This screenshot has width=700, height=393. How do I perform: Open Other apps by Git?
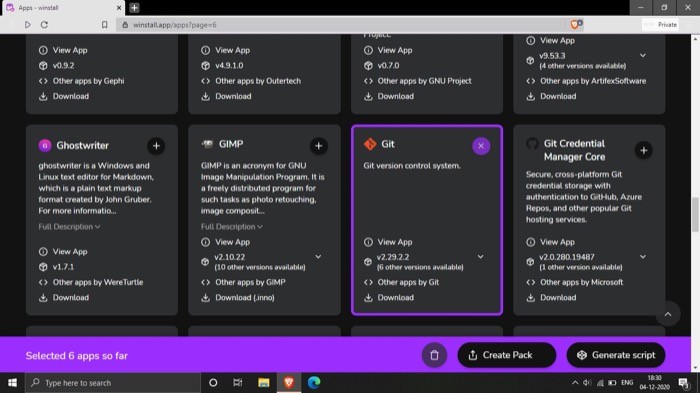click(401, 282)
